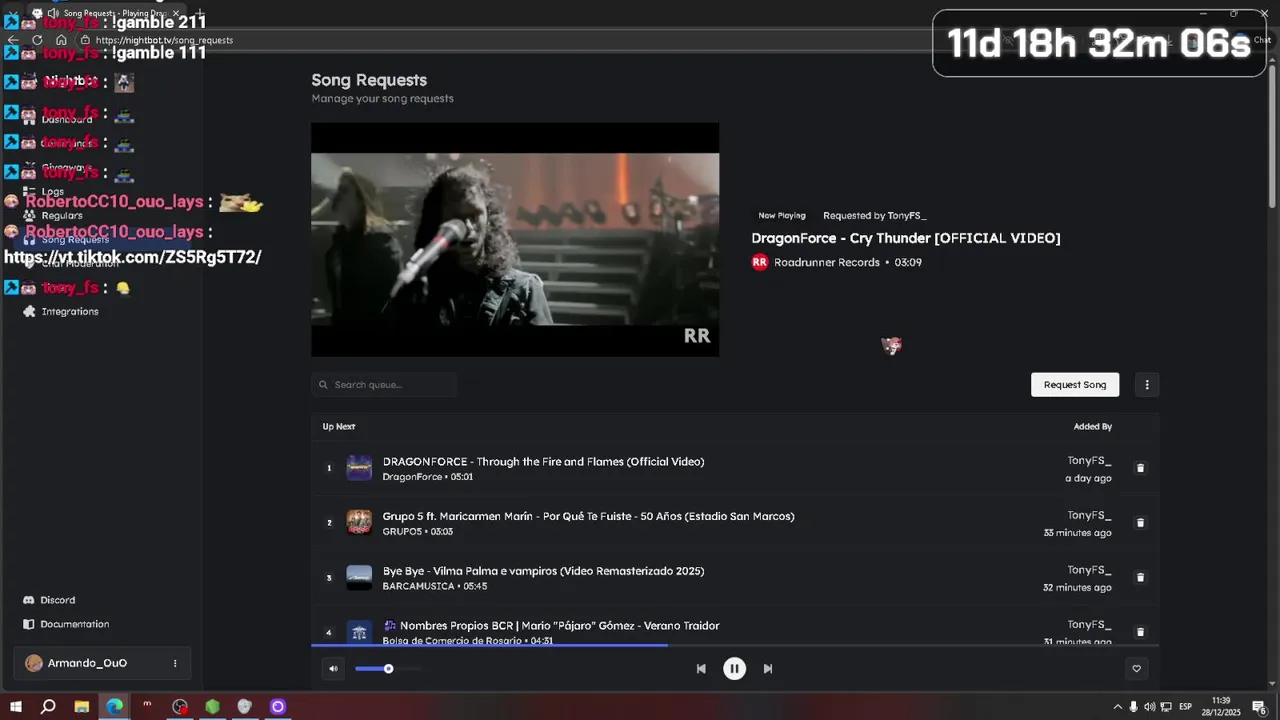Open the Logs sidebar item
The image size is (1280, 720).
click(x=52, y=191)
